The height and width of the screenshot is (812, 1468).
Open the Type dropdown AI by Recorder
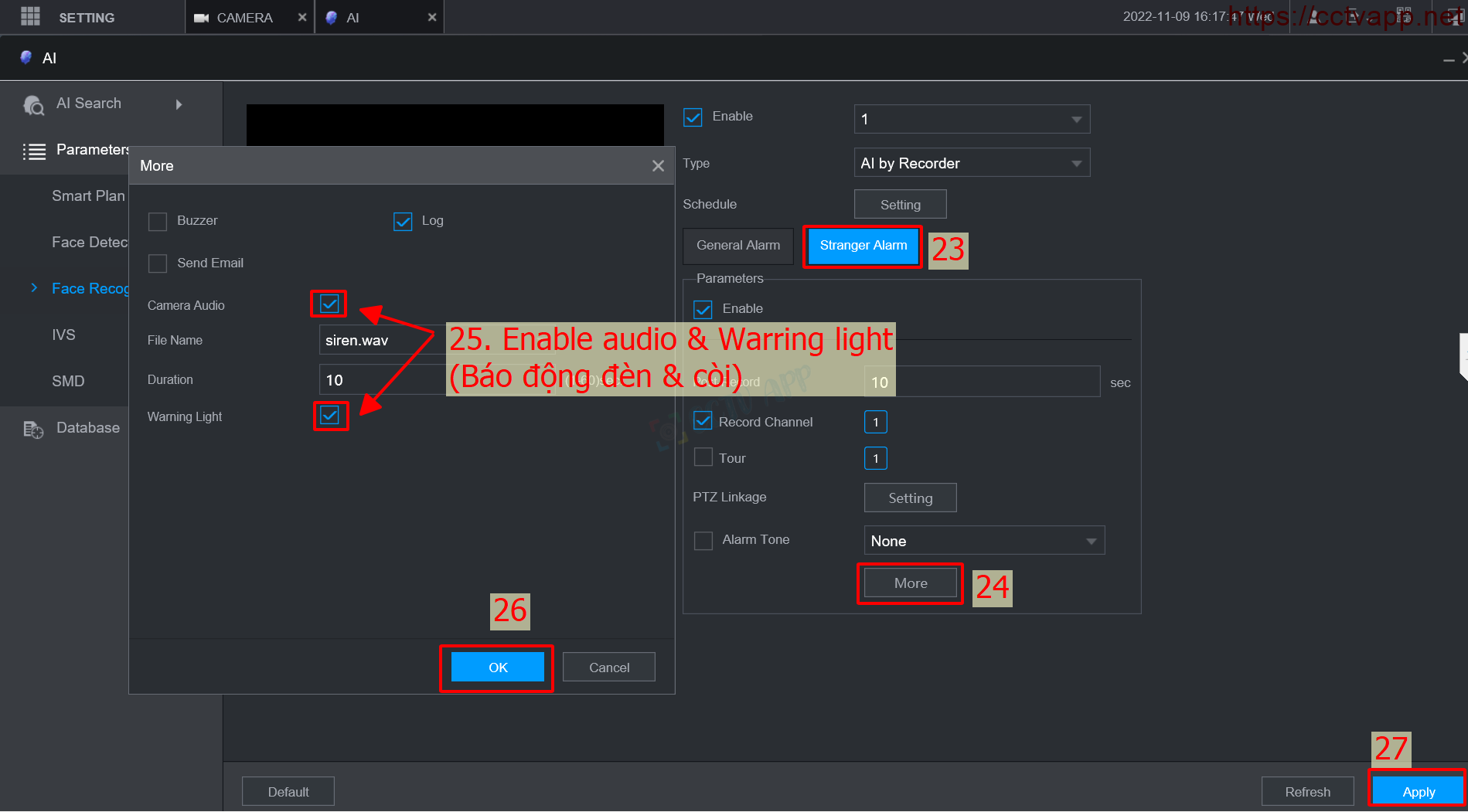tap(971, 163)
